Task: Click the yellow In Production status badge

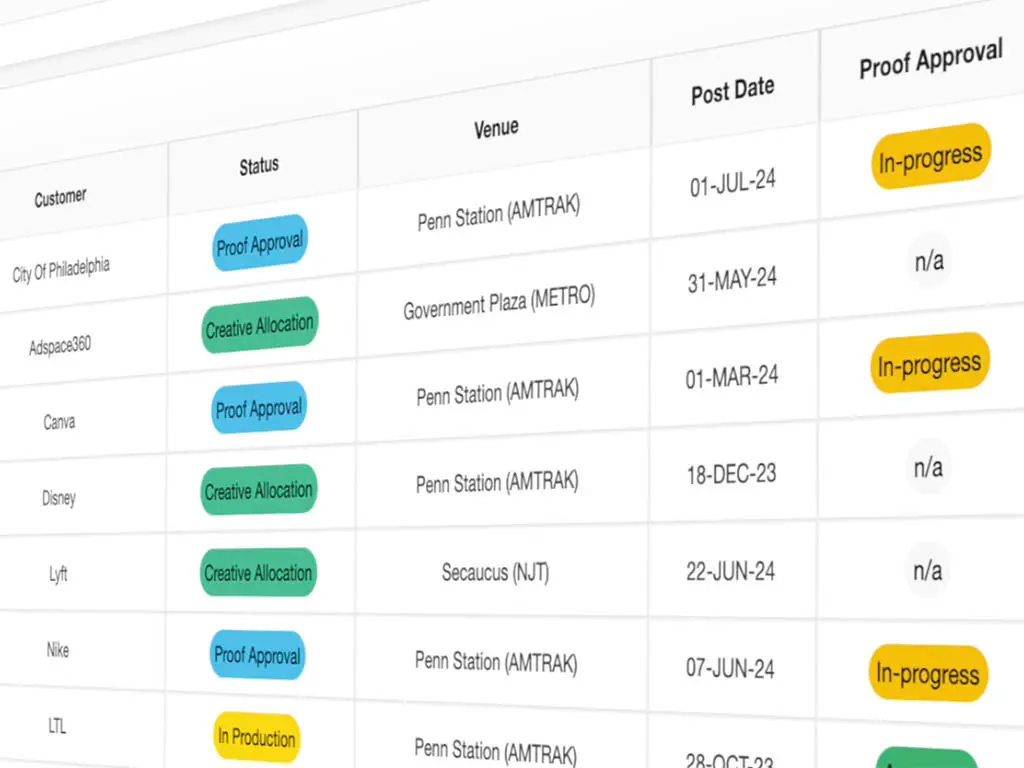Action: click(257, 738)
